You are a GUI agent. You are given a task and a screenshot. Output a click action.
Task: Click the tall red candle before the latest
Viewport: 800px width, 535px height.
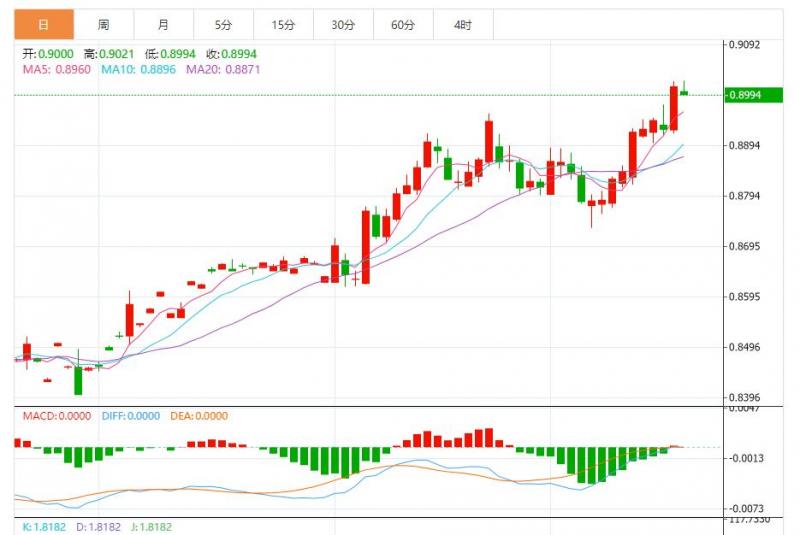674,108
